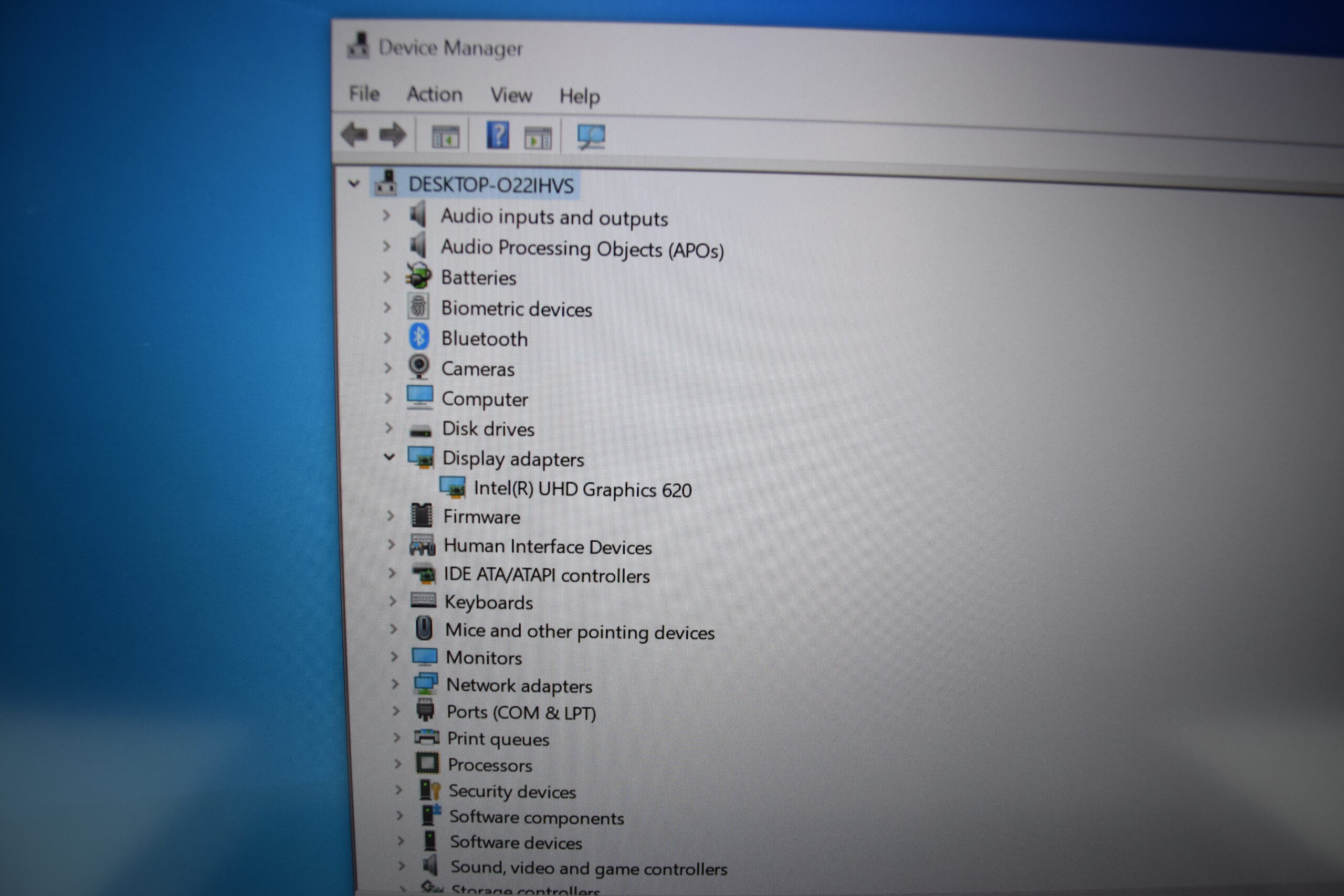Click the Processors icon
Viewport: 1344px width, 896px height.
click(x=427, y=763)
